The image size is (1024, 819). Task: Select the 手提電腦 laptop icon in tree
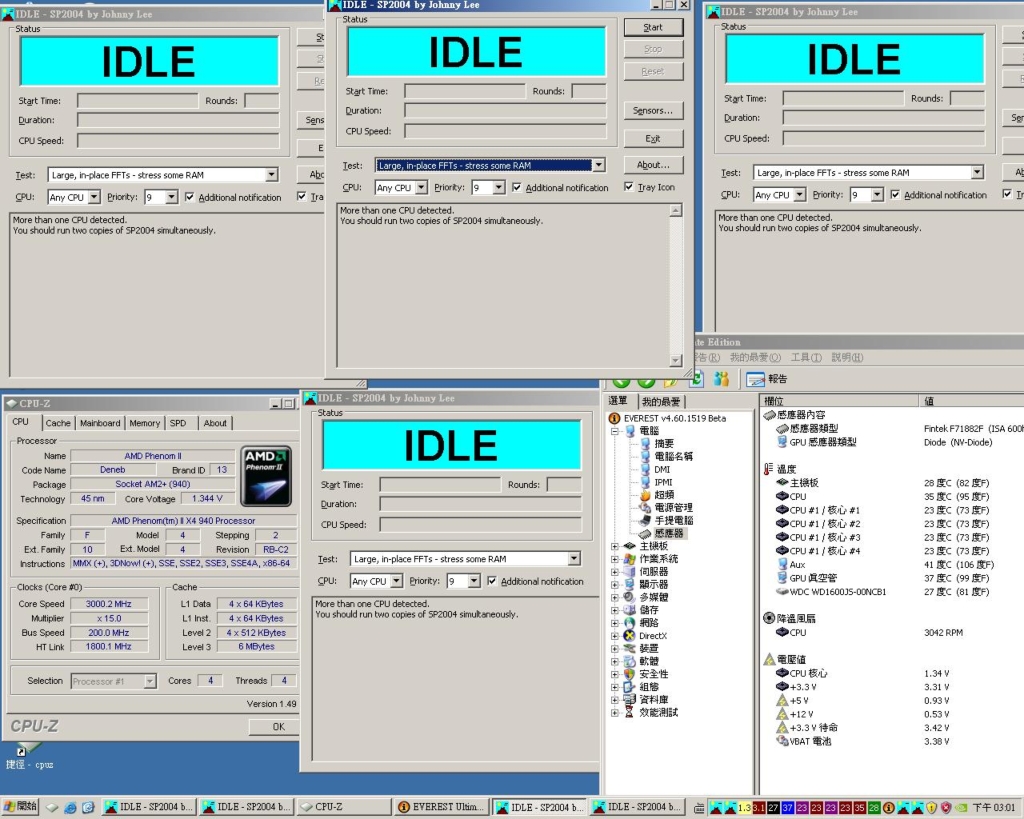click(x=645, y=521)
